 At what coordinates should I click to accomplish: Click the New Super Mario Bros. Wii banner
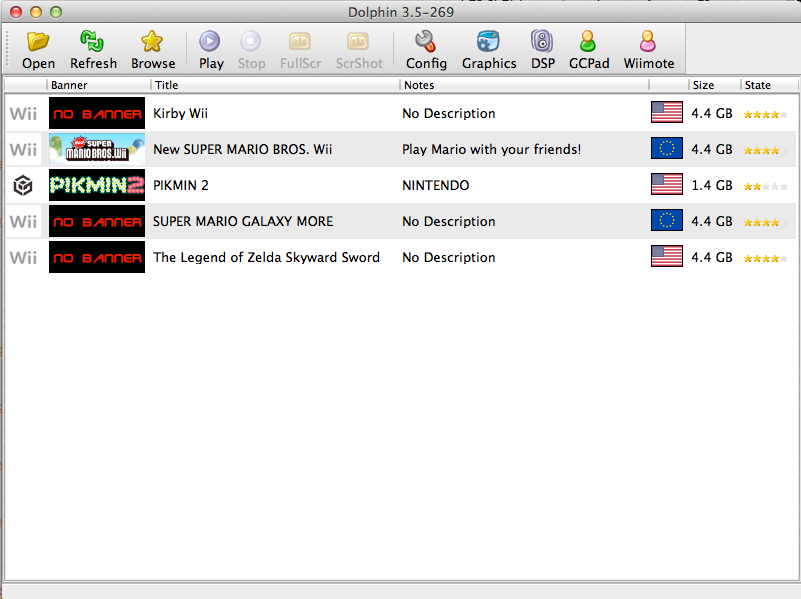coord(97,149)
